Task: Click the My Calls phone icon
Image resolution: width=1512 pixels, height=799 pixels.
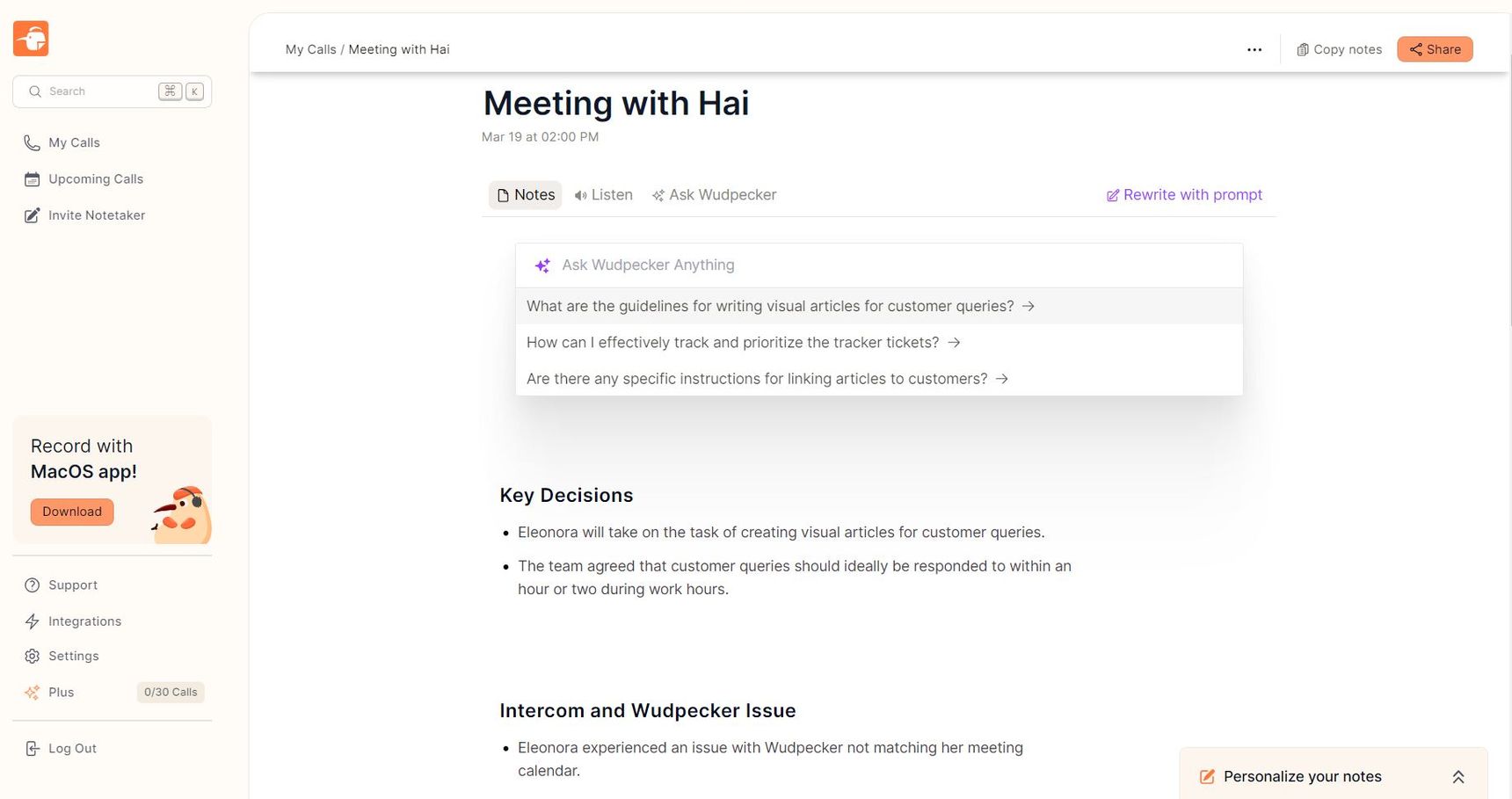Action: coord(32,142)
